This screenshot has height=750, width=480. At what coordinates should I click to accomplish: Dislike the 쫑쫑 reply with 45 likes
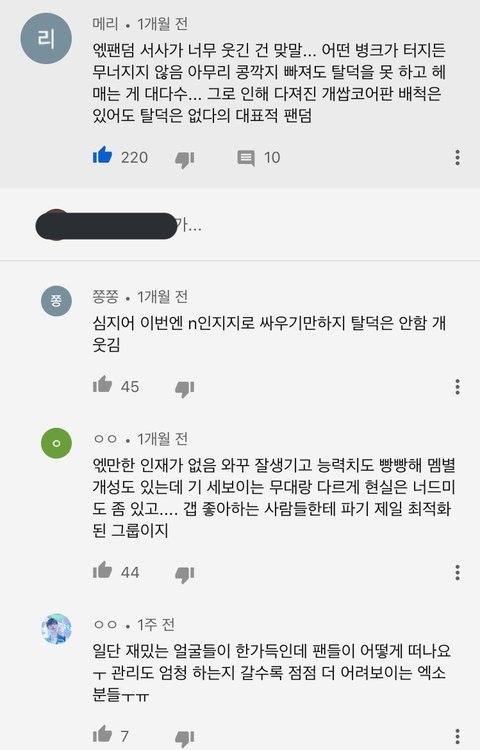point(185,388)
